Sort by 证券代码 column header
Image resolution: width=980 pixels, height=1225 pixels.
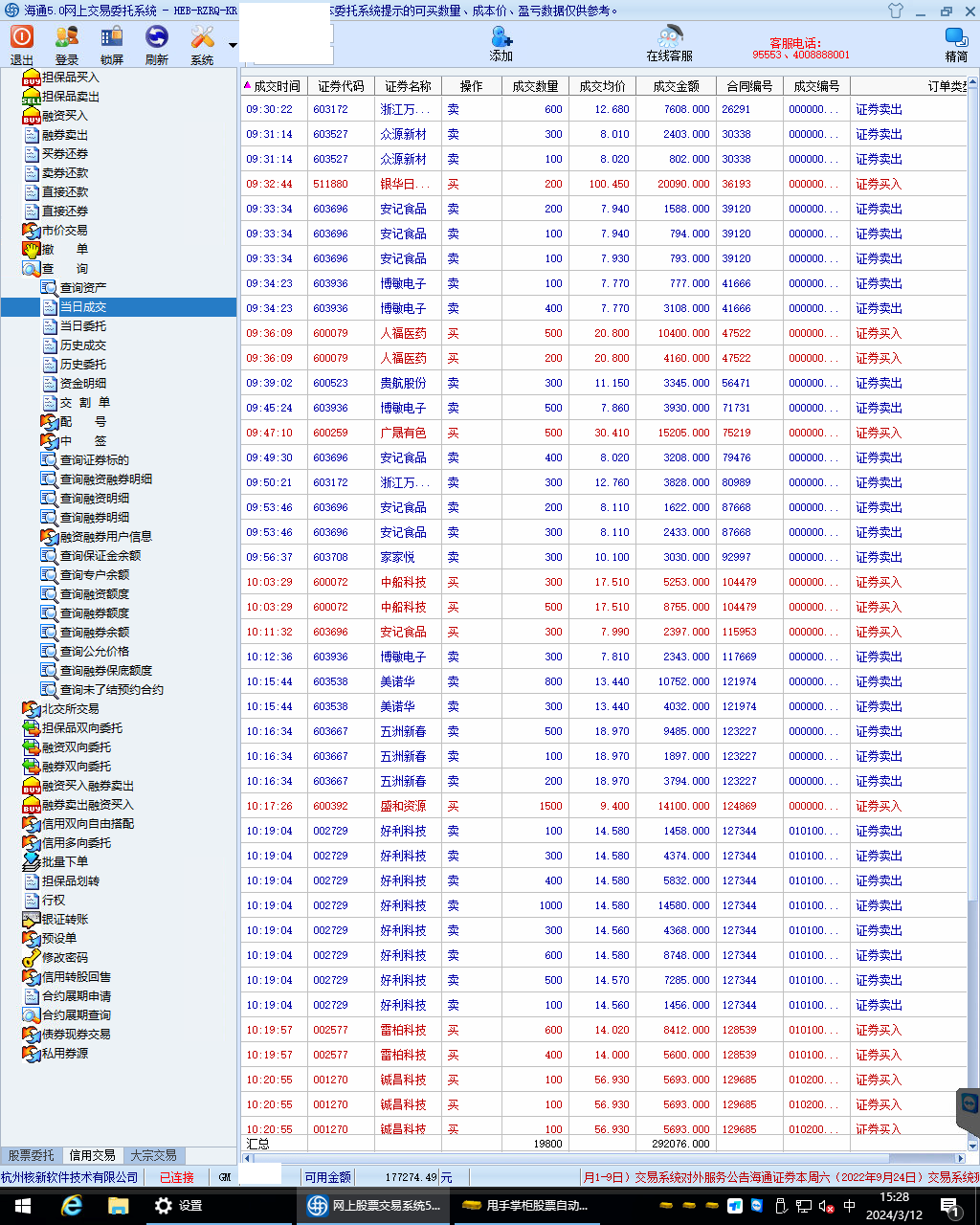341,86
